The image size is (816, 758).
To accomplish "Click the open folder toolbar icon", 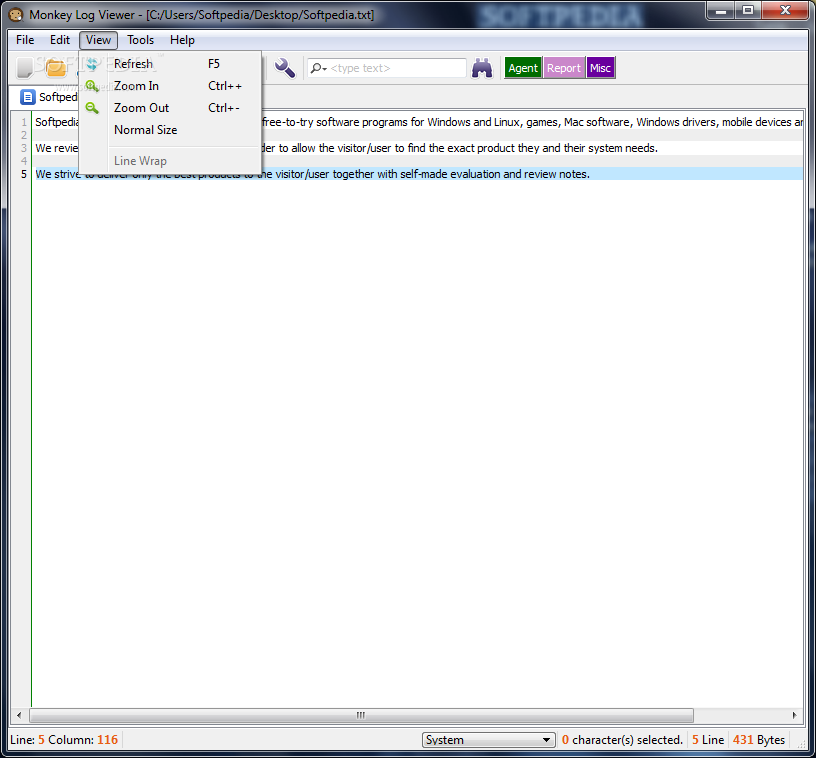I will [56, 68].
